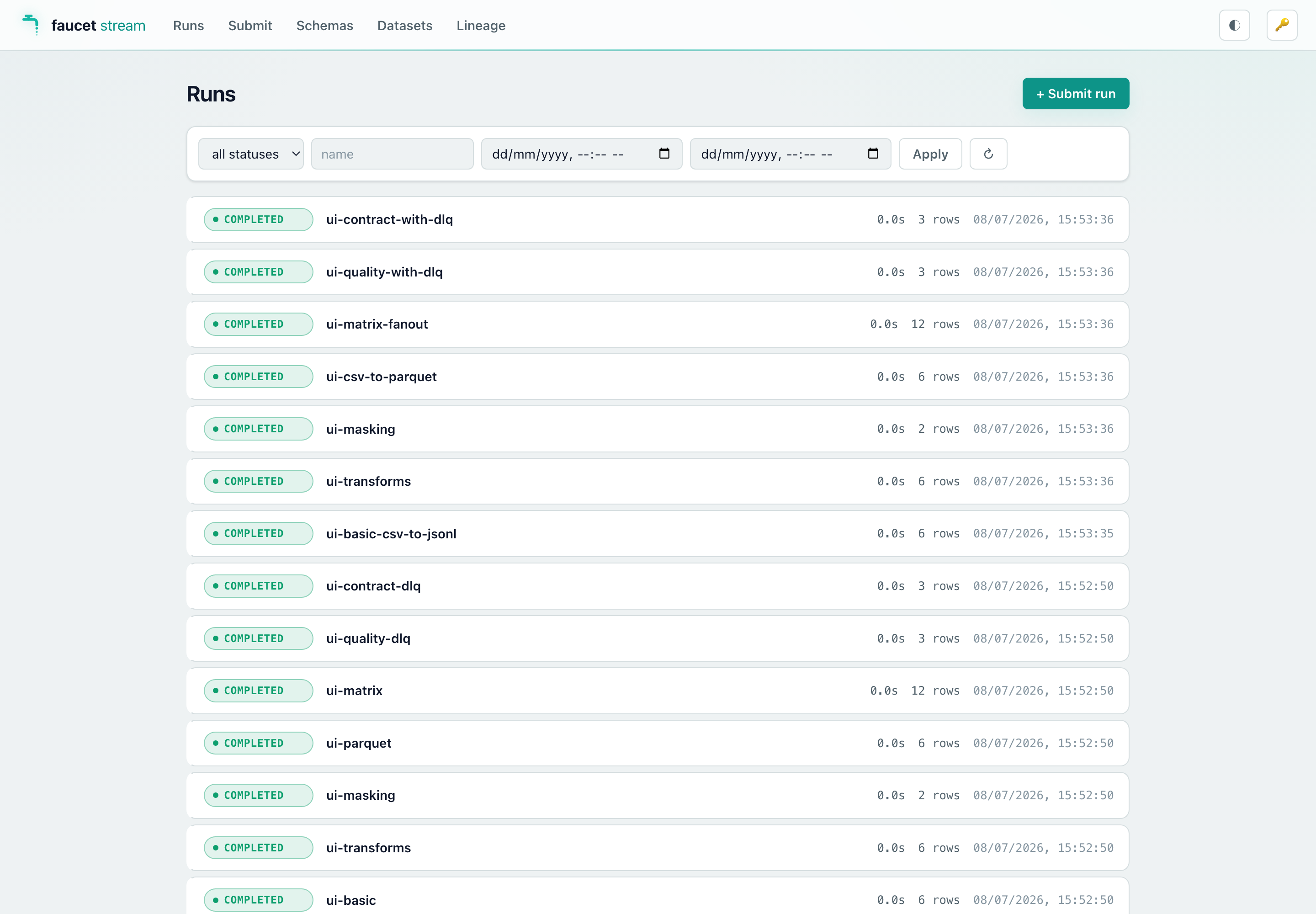Expand the all statuses dropdown
The width and height of the screenshot is (1316, 914).
(x=251, y=154)
